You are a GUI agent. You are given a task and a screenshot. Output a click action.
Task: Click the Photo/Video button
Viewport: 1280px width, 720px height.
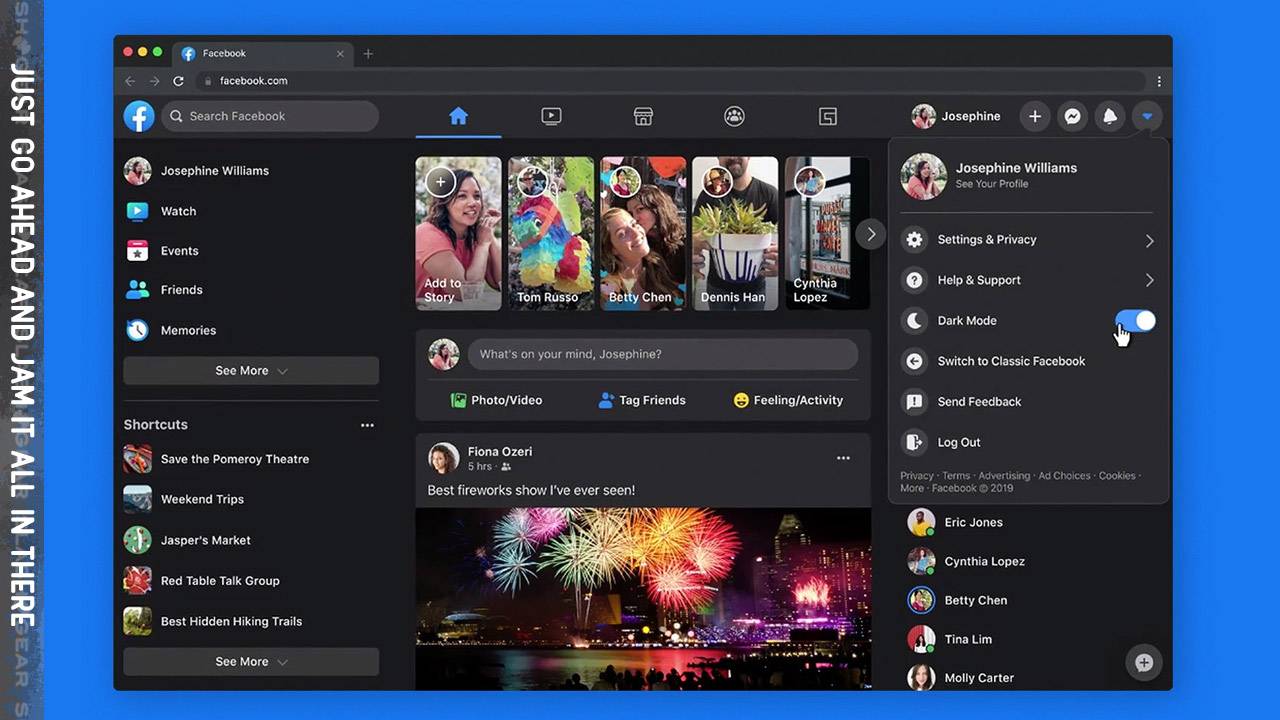pos(497,400)
